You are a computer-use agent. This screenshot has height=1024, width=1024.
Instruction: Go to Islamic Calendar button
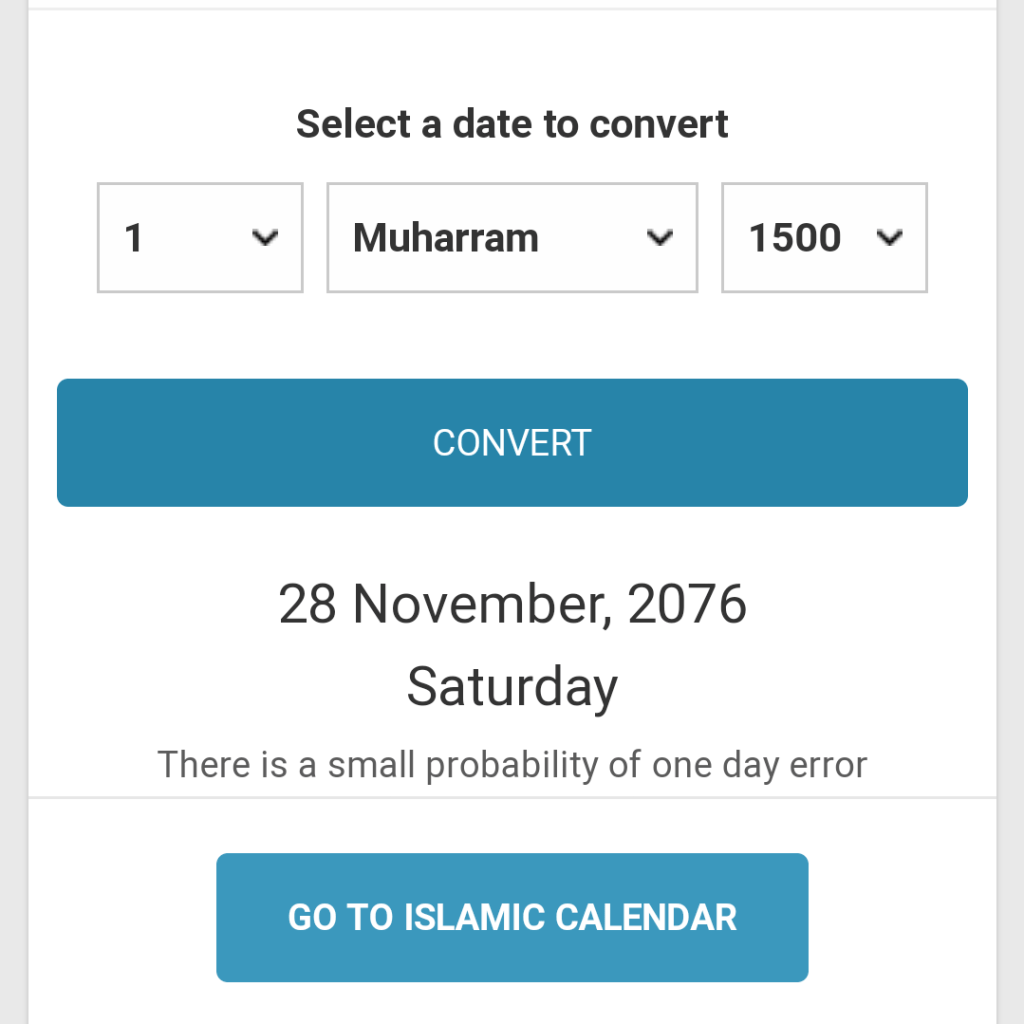(x=512, y=917)
